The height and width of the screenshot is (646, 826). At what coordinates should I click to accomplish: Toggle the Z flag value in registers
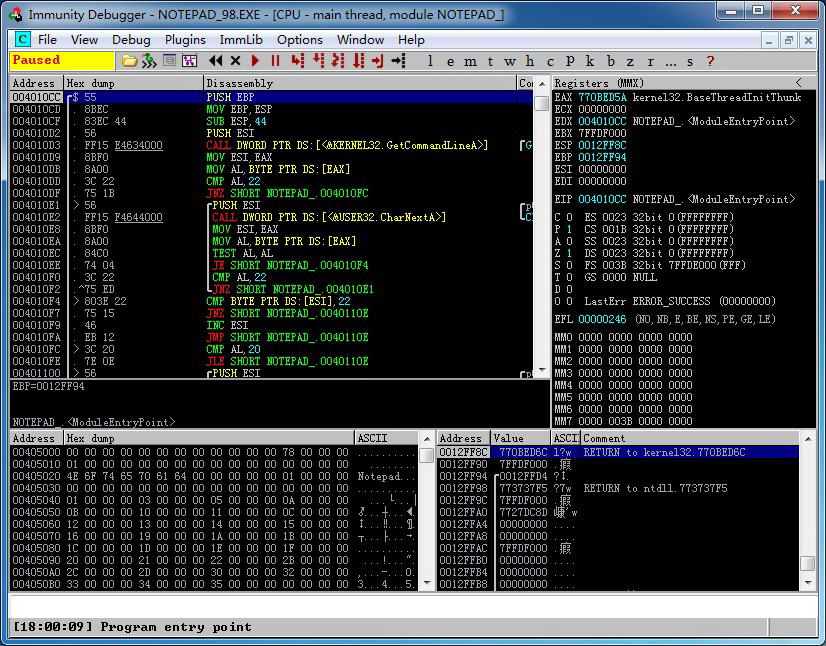coord(569,253)
